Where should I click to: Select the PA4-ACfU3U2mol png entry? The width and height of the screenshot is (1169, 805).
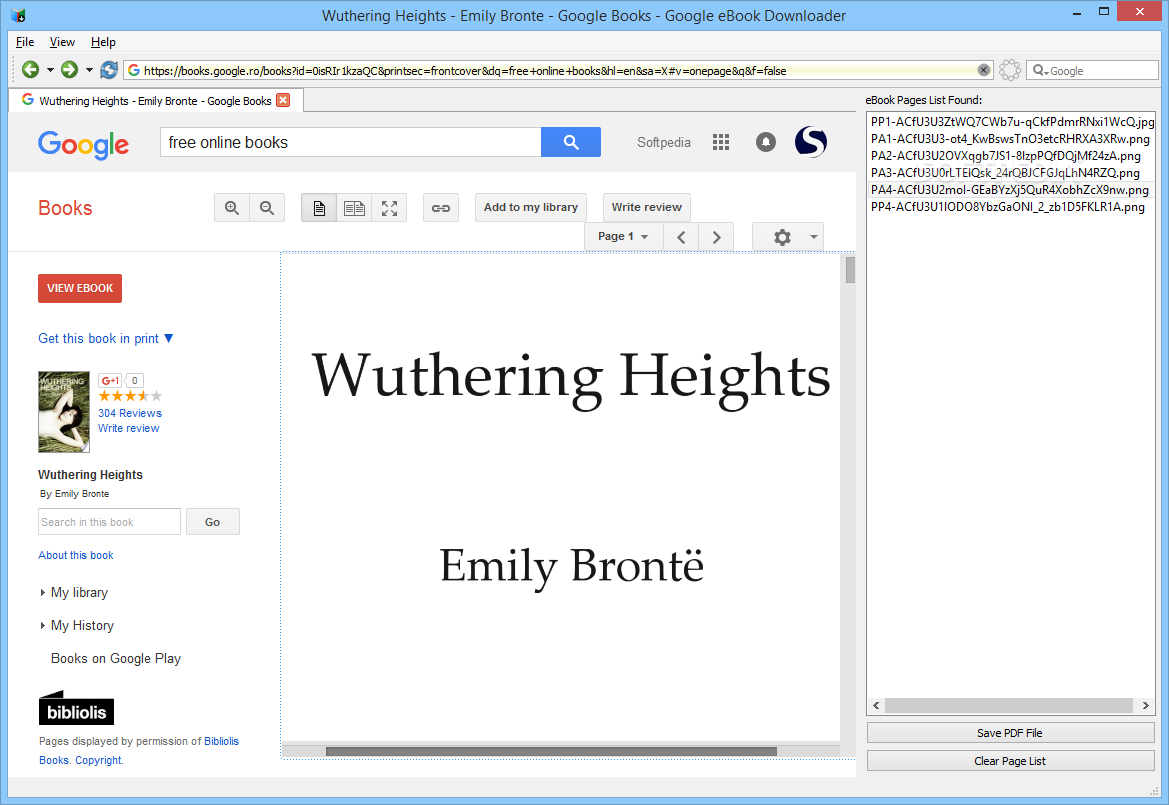(1011, 190)
